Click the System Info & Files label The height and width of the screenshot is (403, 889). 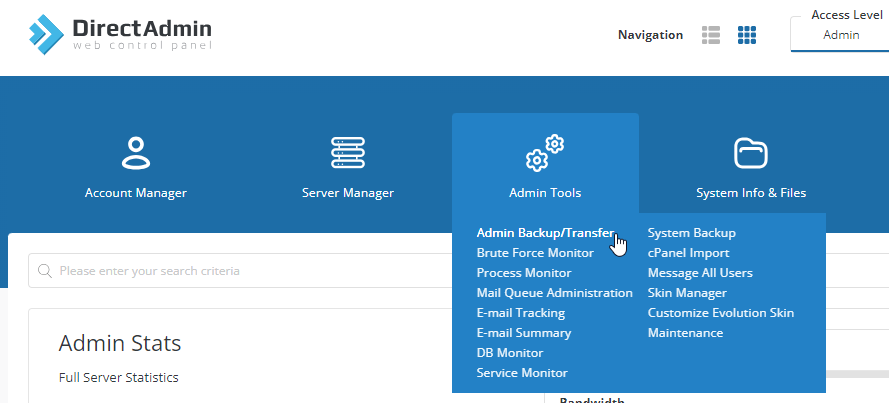point(751,193)
